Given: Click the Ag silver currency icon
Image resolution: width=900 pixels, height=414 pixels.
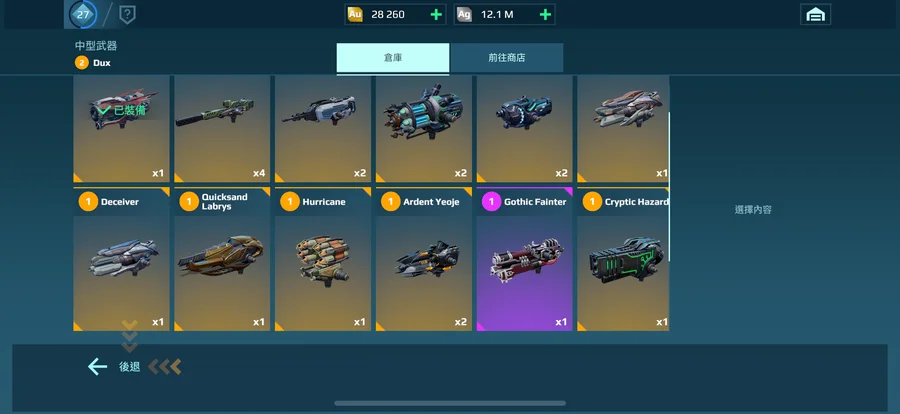Looking at the screenshot, I should tap(464, 14).
